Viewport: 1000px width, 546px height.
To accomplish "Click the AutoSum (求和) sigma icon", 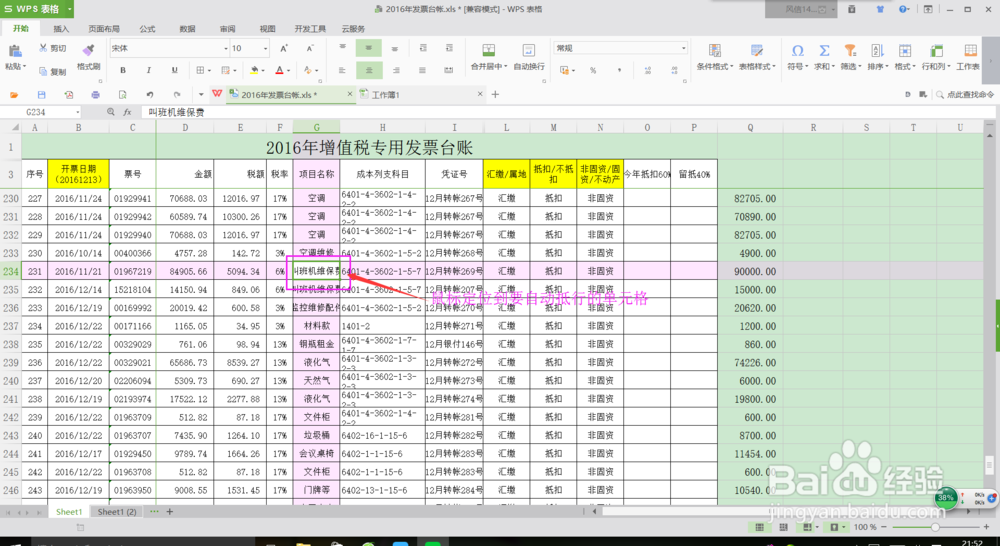I will [x=824, y=51].
